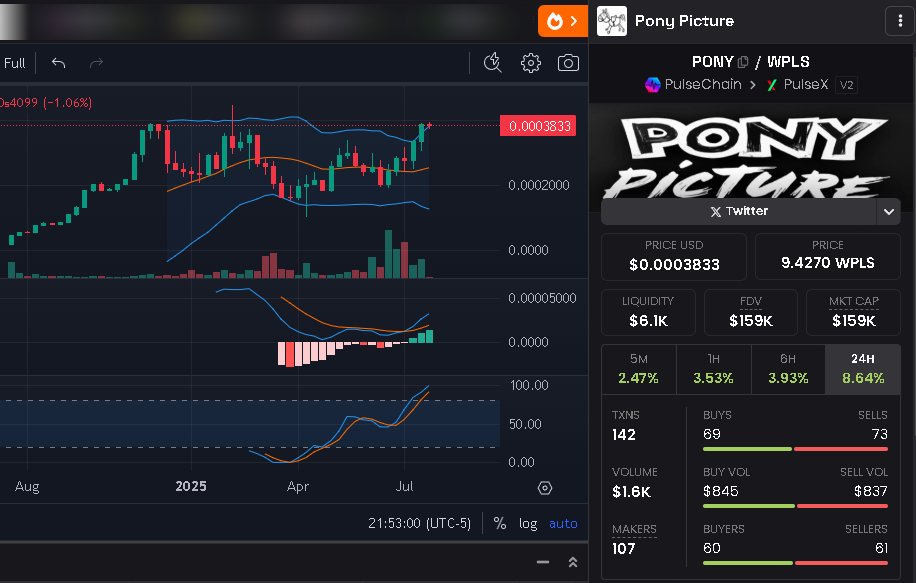This screenshot has height=583, width=916.
Task: Click the Full timeframe button
Action: click(15, 63)
